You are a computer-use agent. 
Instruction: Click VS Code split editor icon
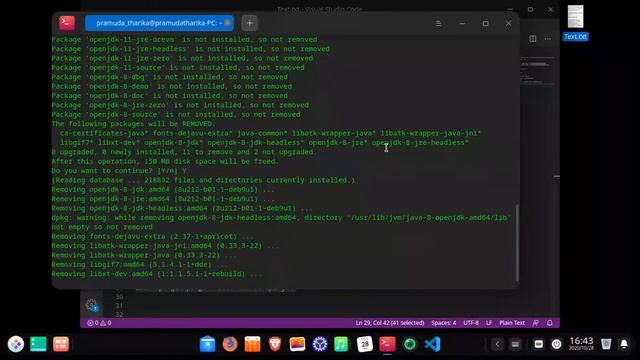click(533, 38)
